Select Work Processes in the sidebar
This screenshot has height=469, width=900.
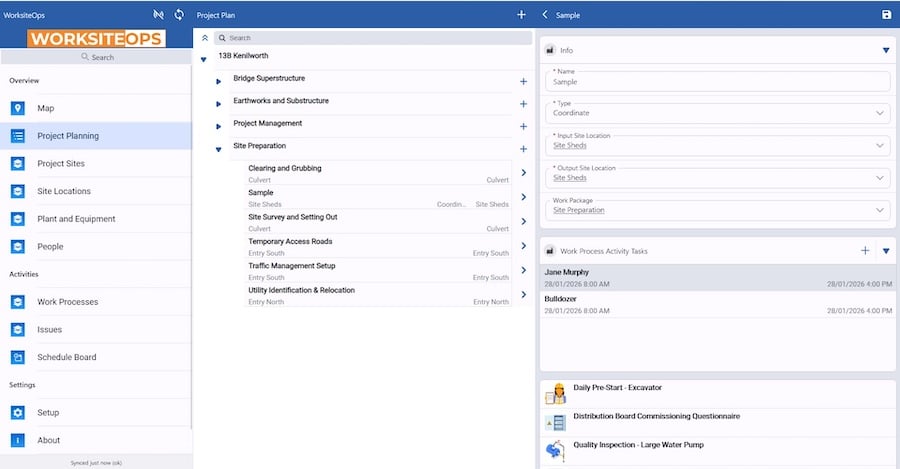(96, 301)
